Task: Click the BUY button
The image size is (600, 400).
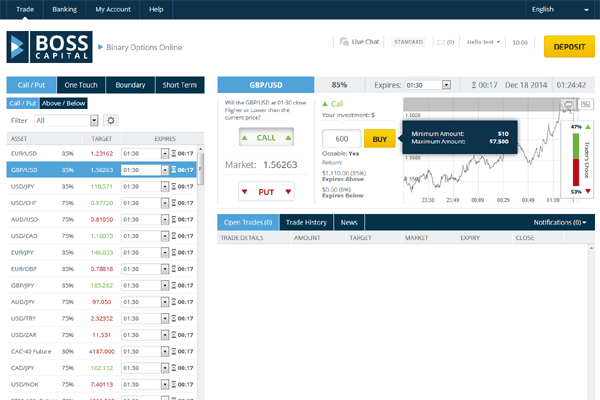Action: click(x=378, y=140)
